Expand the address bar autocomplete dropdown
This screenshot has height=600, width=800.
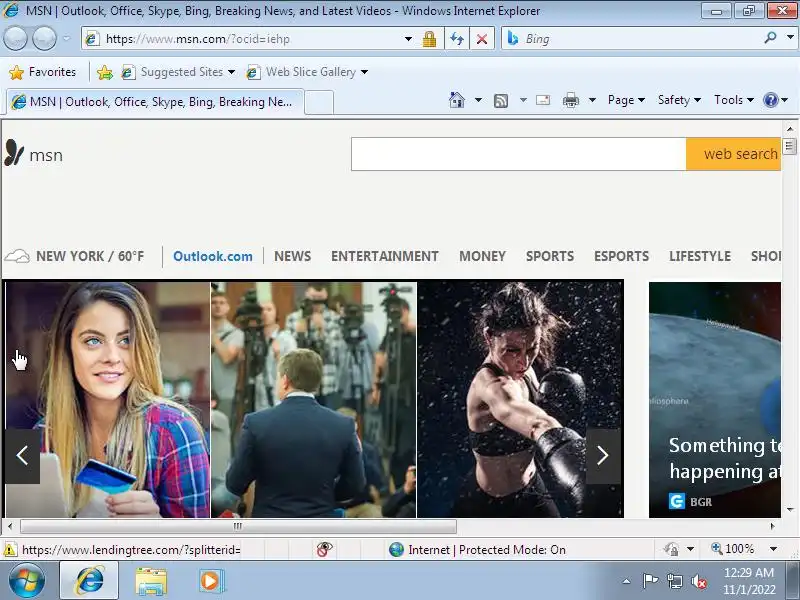click(x=408, y=39)
